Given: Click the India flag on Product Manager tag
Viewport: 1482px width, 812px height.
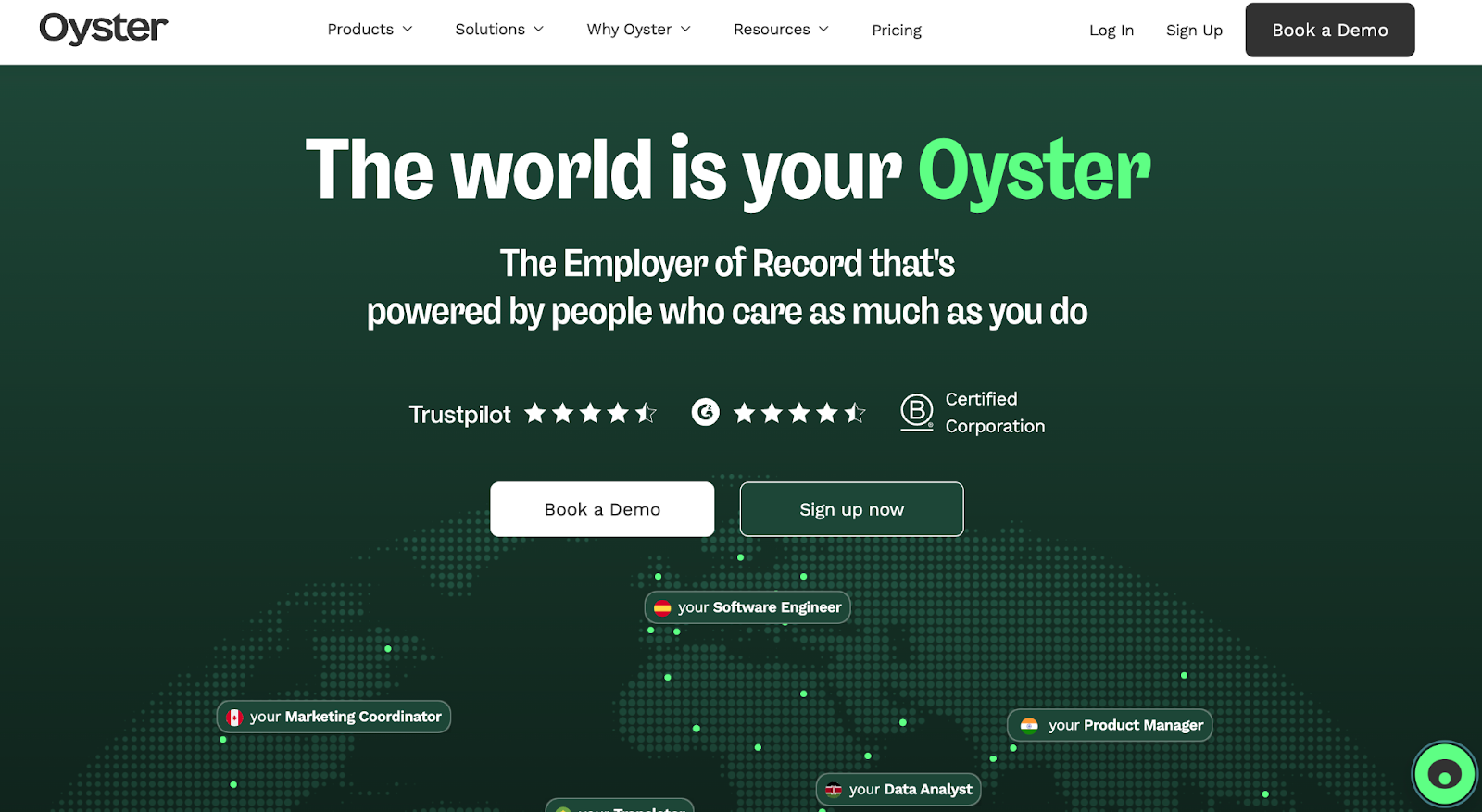Looking at the screenshot, I should tap(1029, 726).
